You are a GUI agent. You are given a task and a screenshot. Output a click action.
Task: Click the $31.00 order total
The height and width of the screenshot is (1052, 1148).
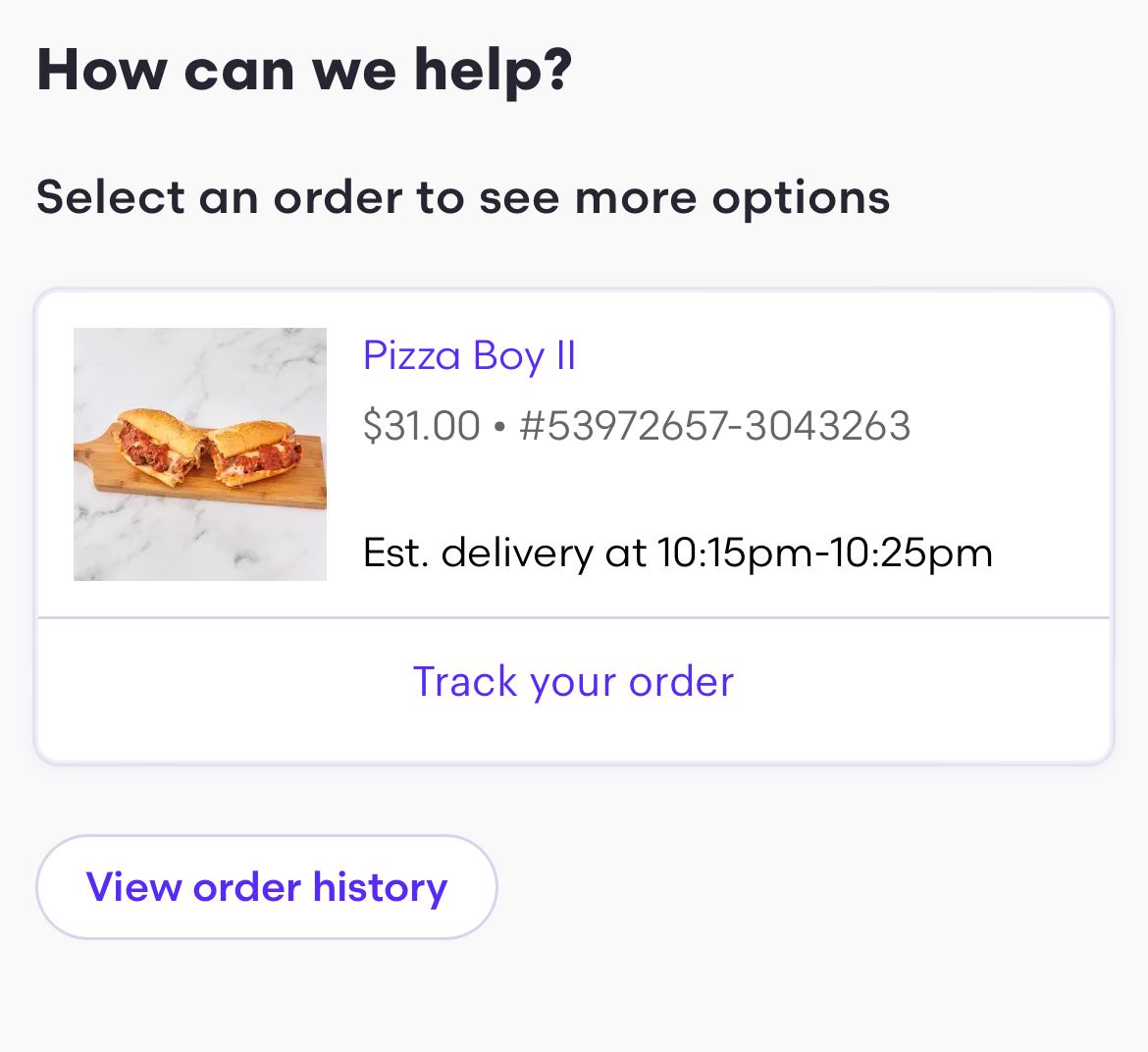(x=421, y=426)
